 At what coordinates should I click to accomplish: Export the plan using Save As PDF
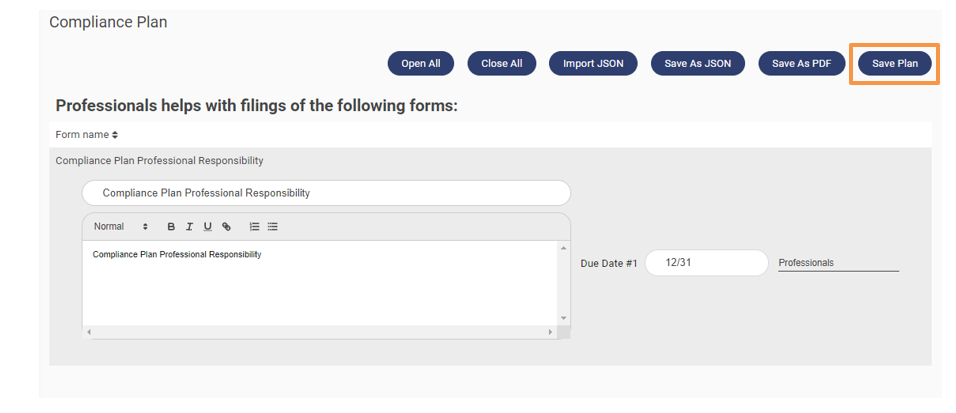tap(801, 63)
